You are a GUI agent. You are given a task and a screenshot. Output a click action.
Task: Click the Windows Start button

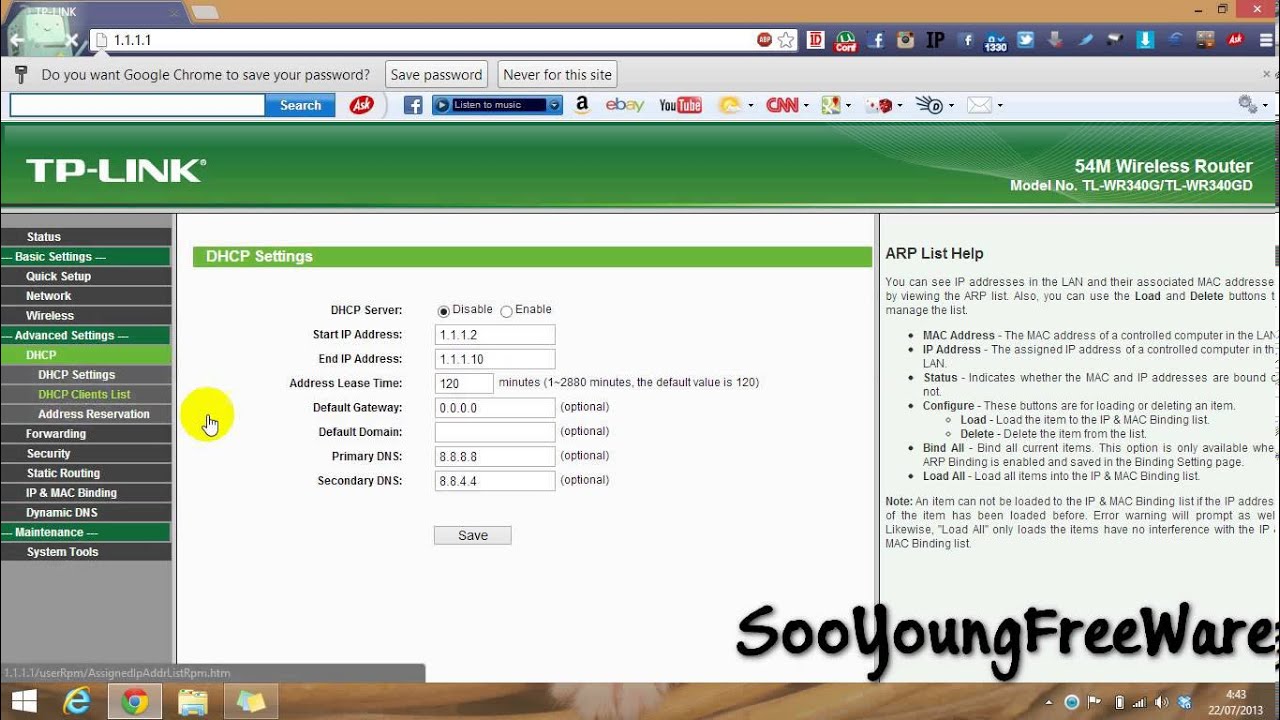point(24,702)
